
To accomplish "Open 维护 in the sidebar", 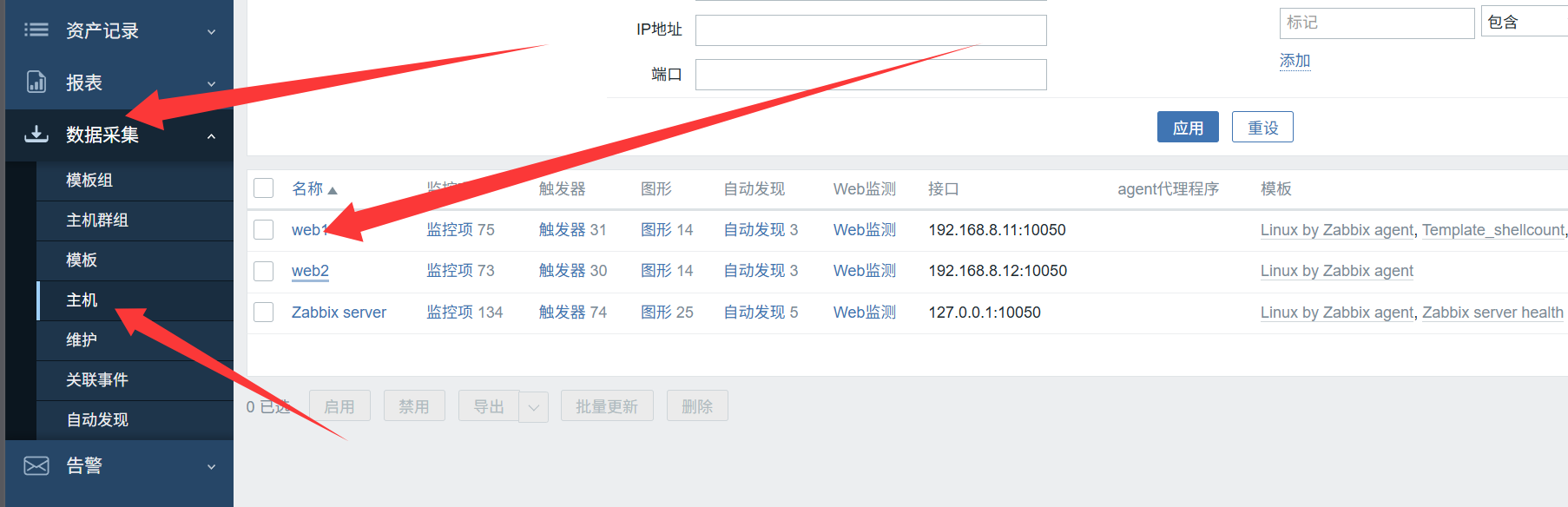I will click(x=82, y=339).
